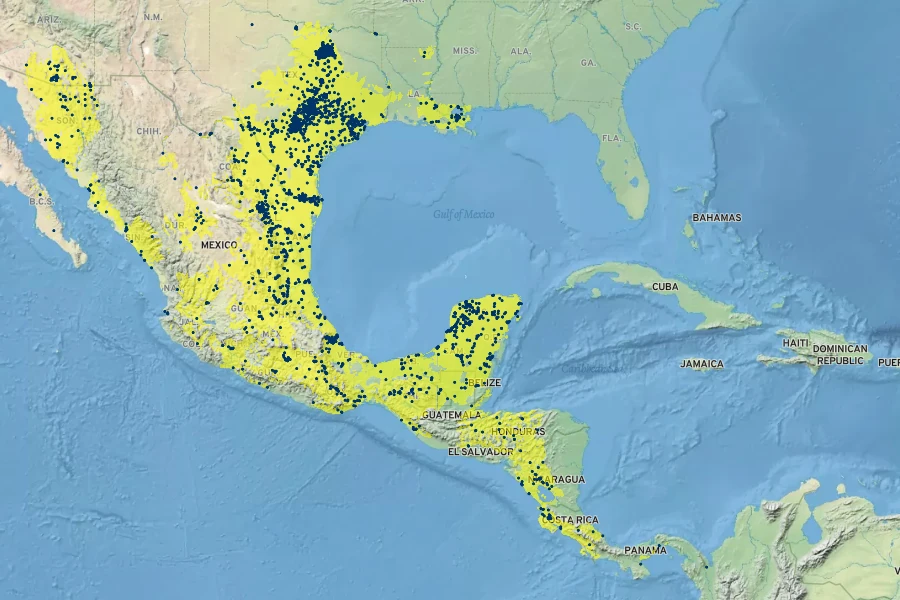
Task: Select the N.M. state label
Action: (153, 17)
